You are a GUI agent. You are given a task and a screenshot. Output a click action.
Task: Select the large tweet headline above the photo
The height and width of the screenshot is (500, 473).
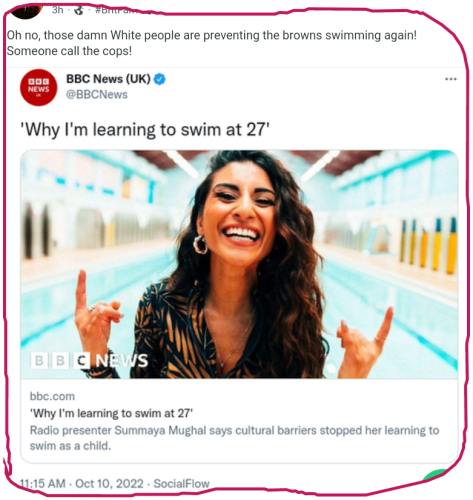coord(145,129)
